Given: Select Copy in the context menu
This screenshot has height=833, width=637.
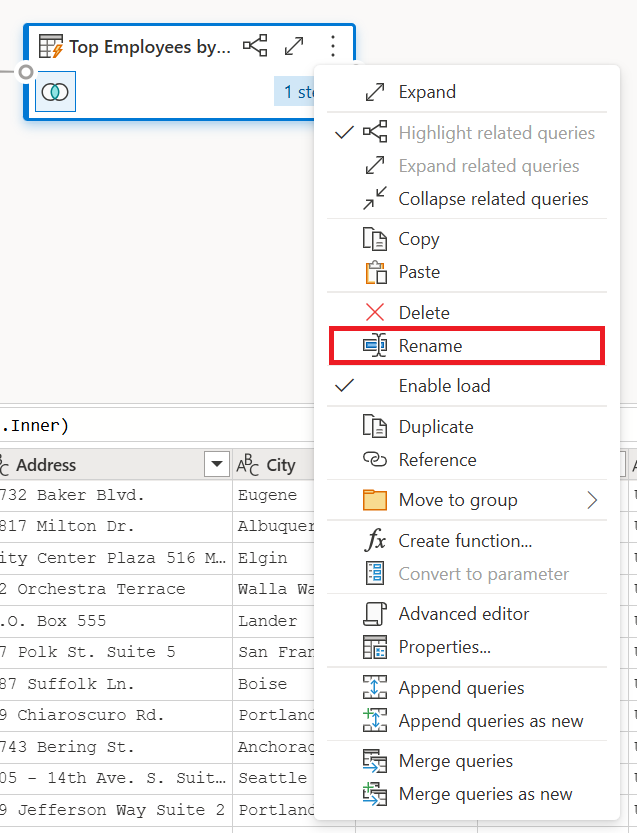Looking at the screenshot, I should click(467, 239).
